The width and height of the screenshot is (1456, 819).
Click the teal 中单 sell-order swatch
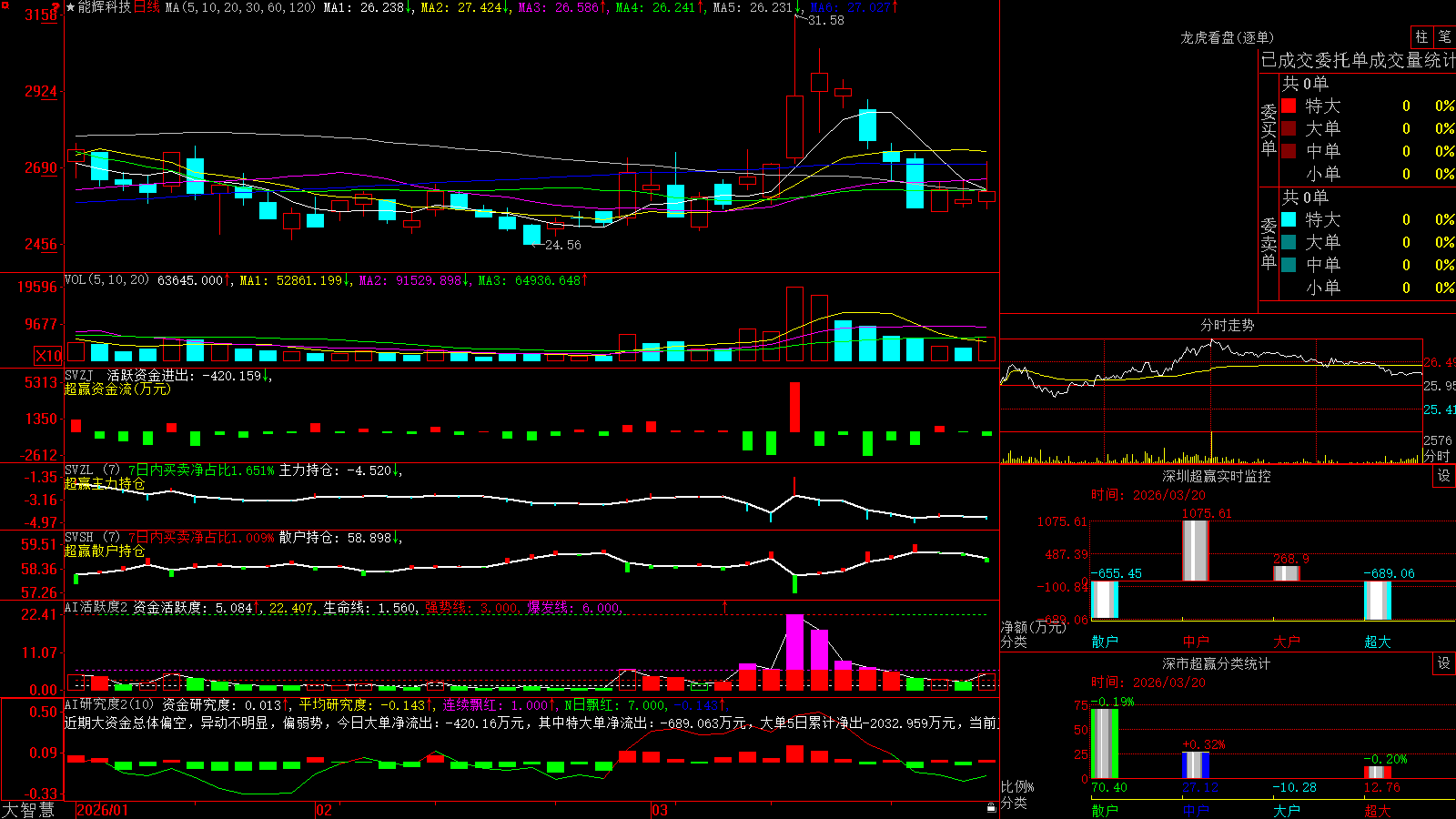pos(1289,265)
